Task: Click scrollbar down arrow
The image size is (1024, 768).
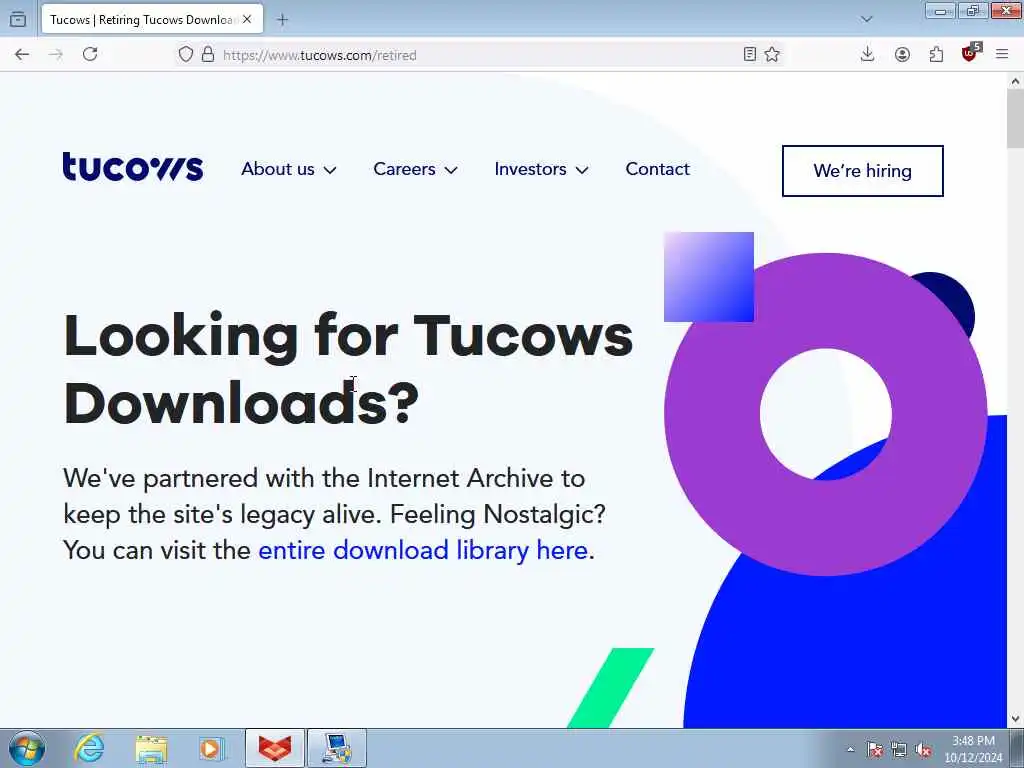Action: coord(1015,719)
